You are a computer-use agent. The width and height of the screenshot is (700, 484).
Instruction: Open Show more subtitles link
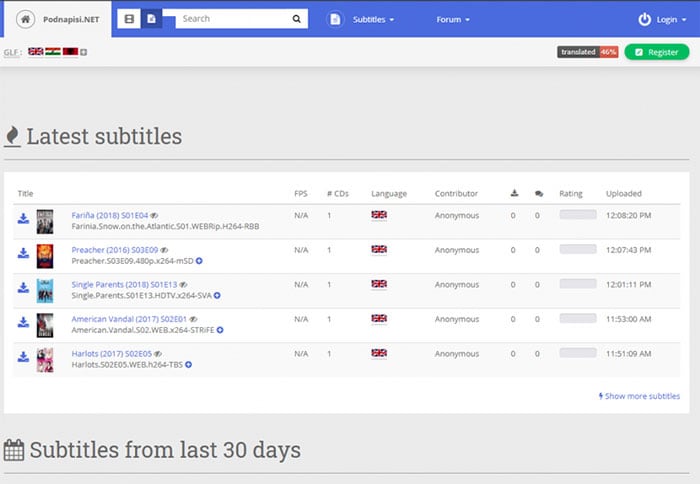click(640, 396)
